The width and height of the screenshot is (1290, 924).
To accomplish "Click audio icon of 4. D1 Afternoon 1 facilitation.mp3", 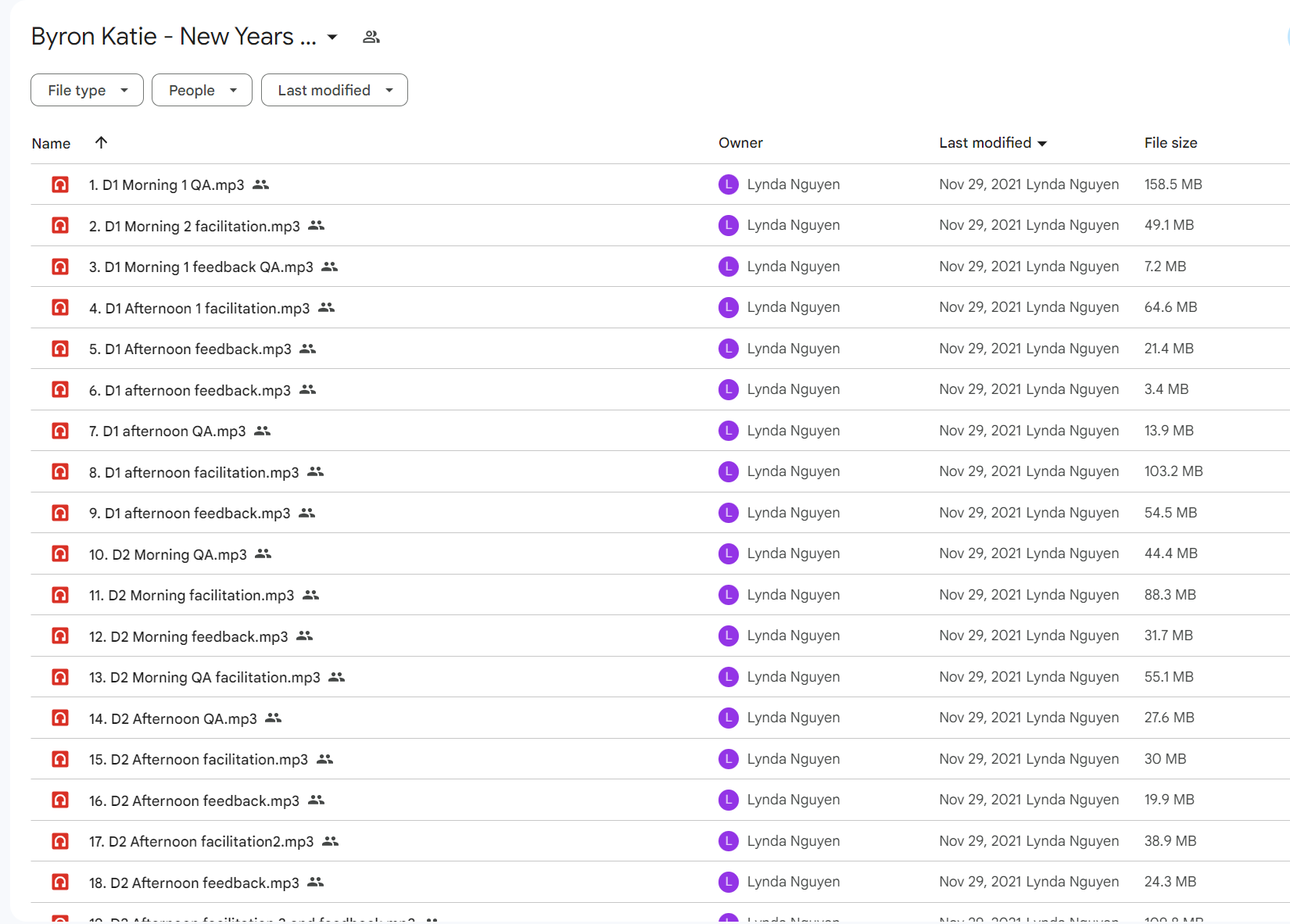I will pos(60,308).
